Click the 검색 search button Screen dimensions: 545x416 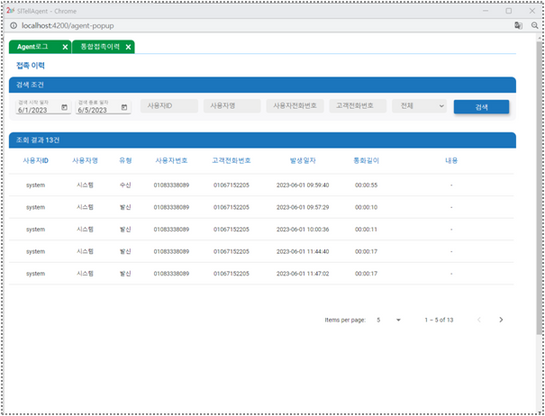point(481,107)
